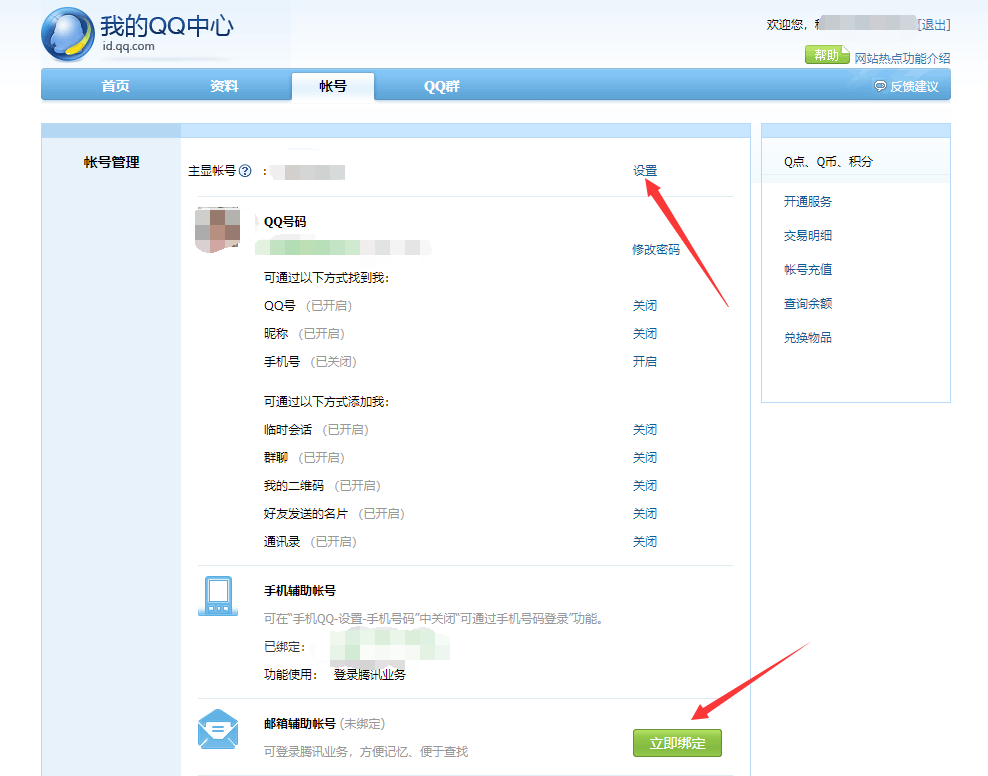Go to the QQ群 tab
Viewport: 988px width, 776px height.
point(442,86)
